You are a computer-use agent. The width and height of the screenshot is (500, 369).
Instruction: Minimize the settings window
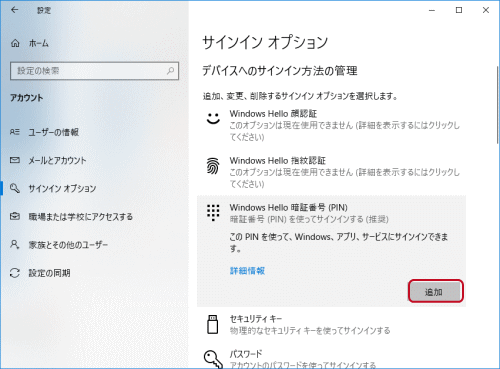point(432,10)
